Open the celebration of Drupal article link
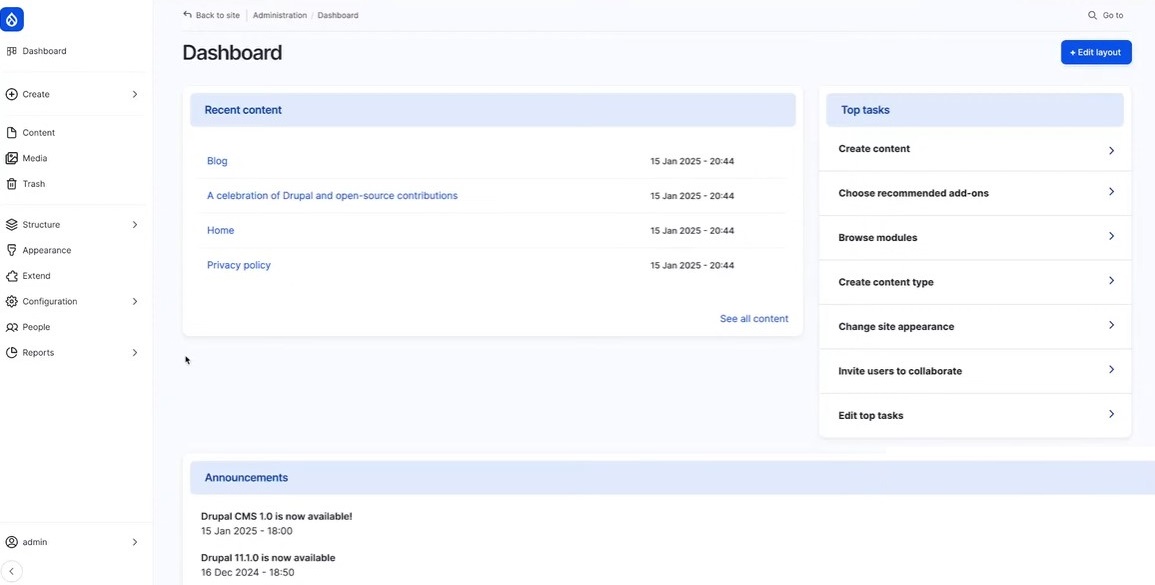Screen dimensions: 1155x585 pyautogui.click(x=332, y=195)
